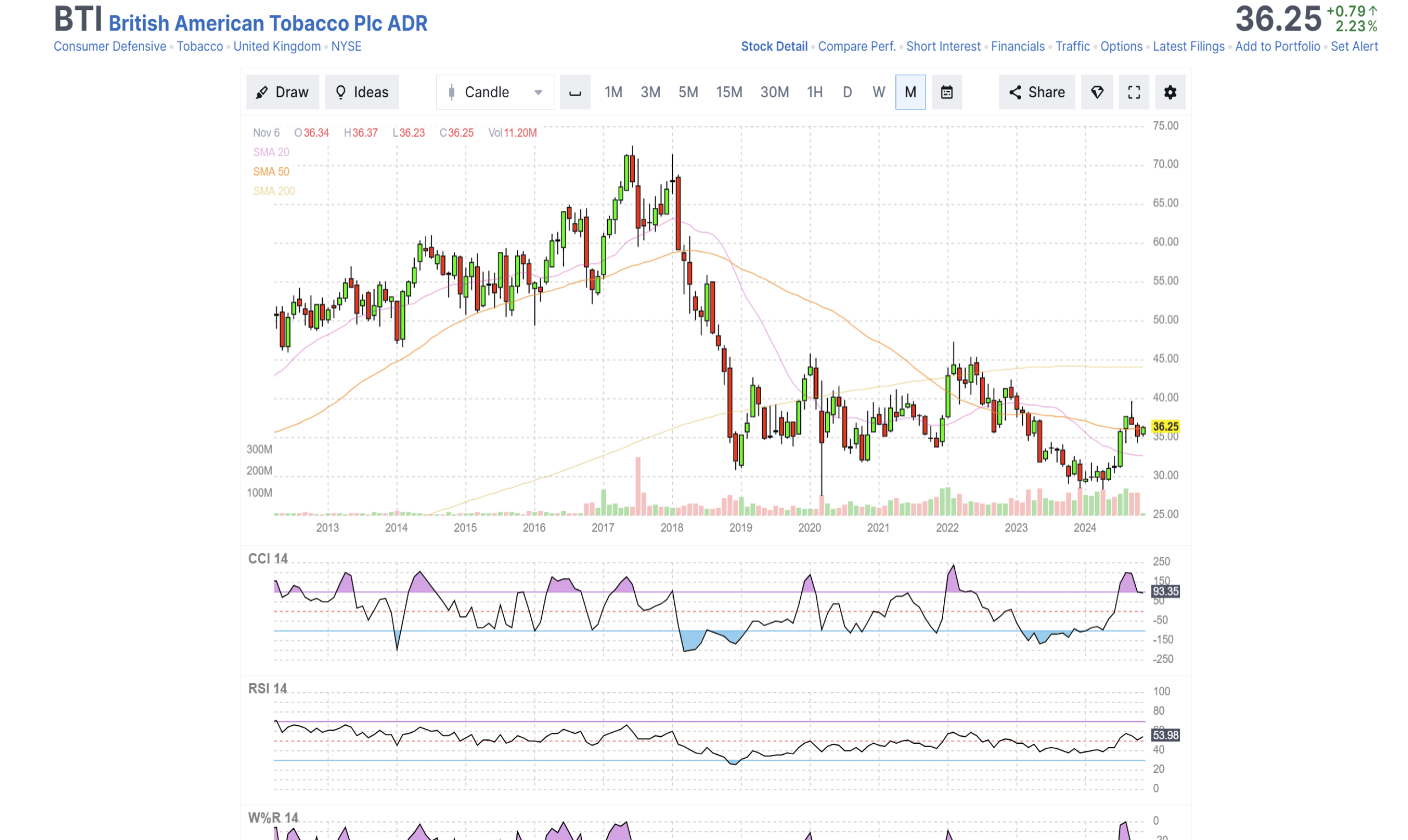Viewport: 1408px width, 840px height.
Task: Open the Traffic link
Action: coord(1072,46)
